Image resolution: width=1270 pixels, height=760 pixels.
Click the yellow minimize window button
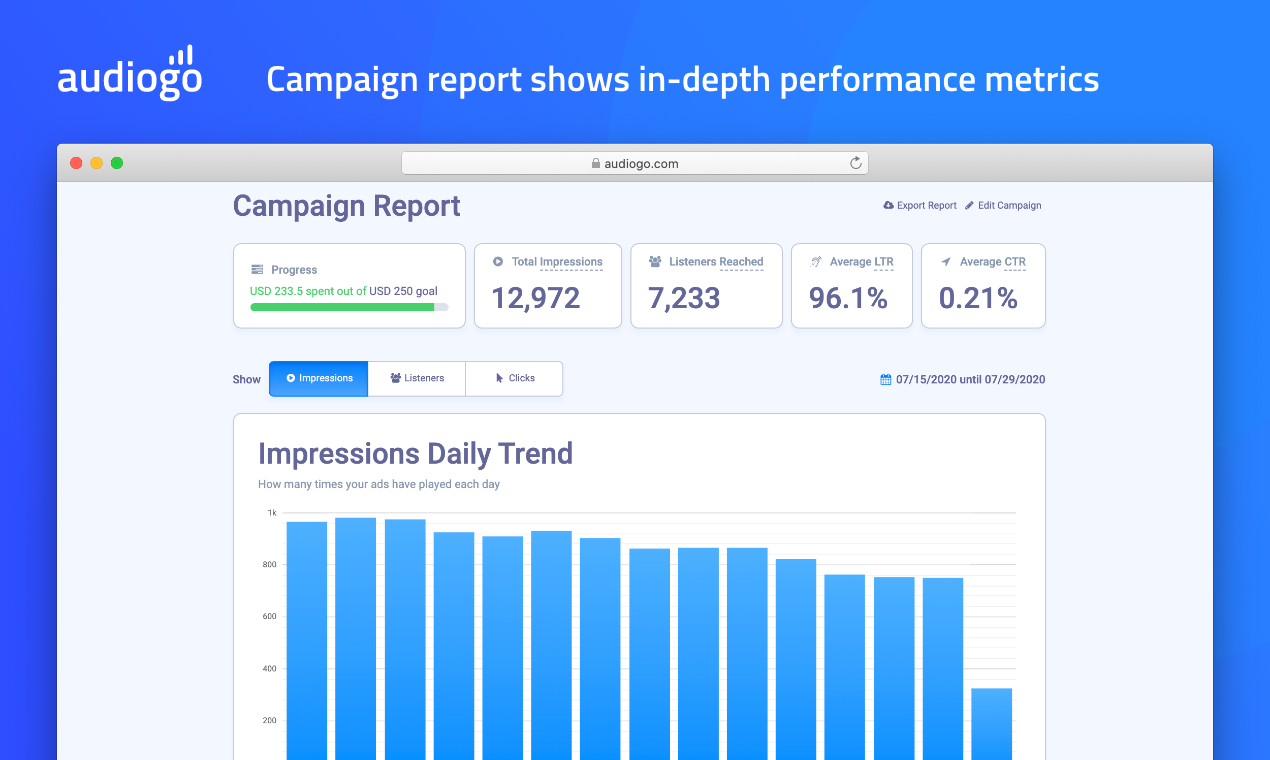[96, 163]
